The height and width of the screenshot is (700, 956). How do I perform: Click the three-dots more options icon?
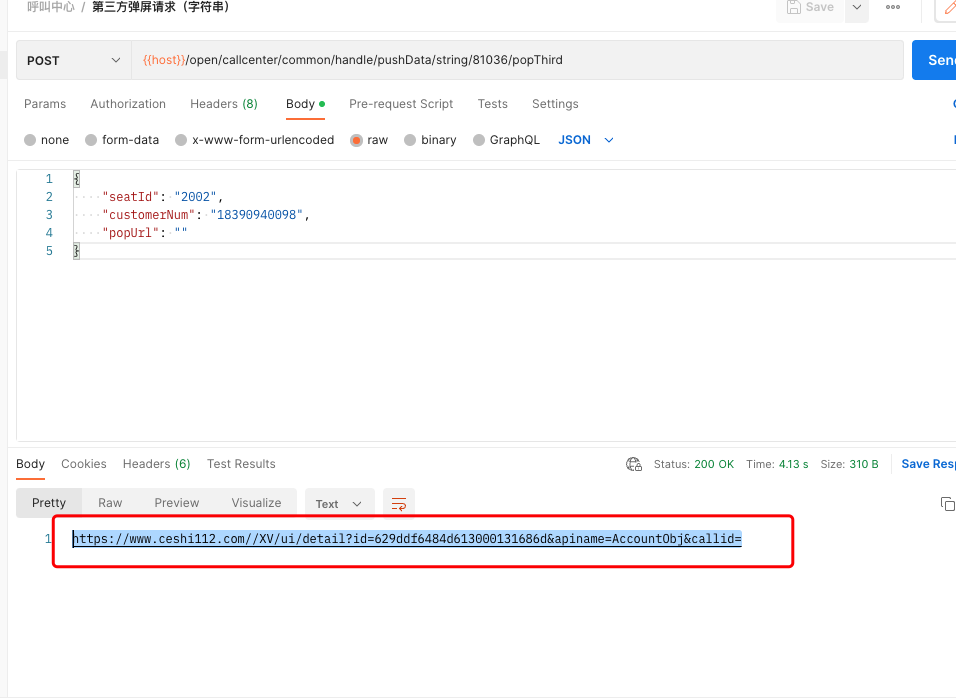pyautogui.click(x=893, y=7)
